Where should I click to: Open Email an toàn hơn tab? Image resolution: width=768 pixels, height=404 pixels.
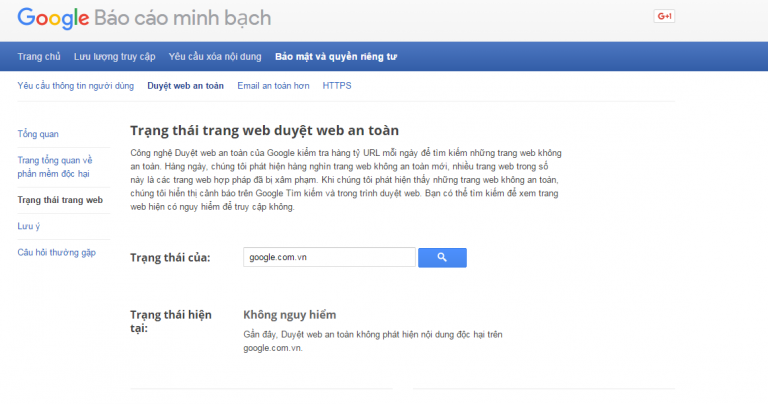point(273,86)
